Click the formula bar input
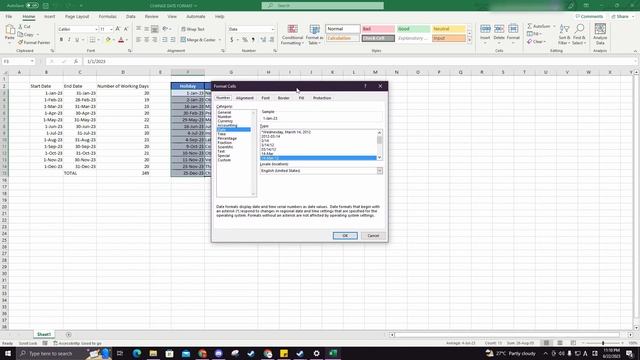This screenshot has height=360, width=640. coord(359,61)
